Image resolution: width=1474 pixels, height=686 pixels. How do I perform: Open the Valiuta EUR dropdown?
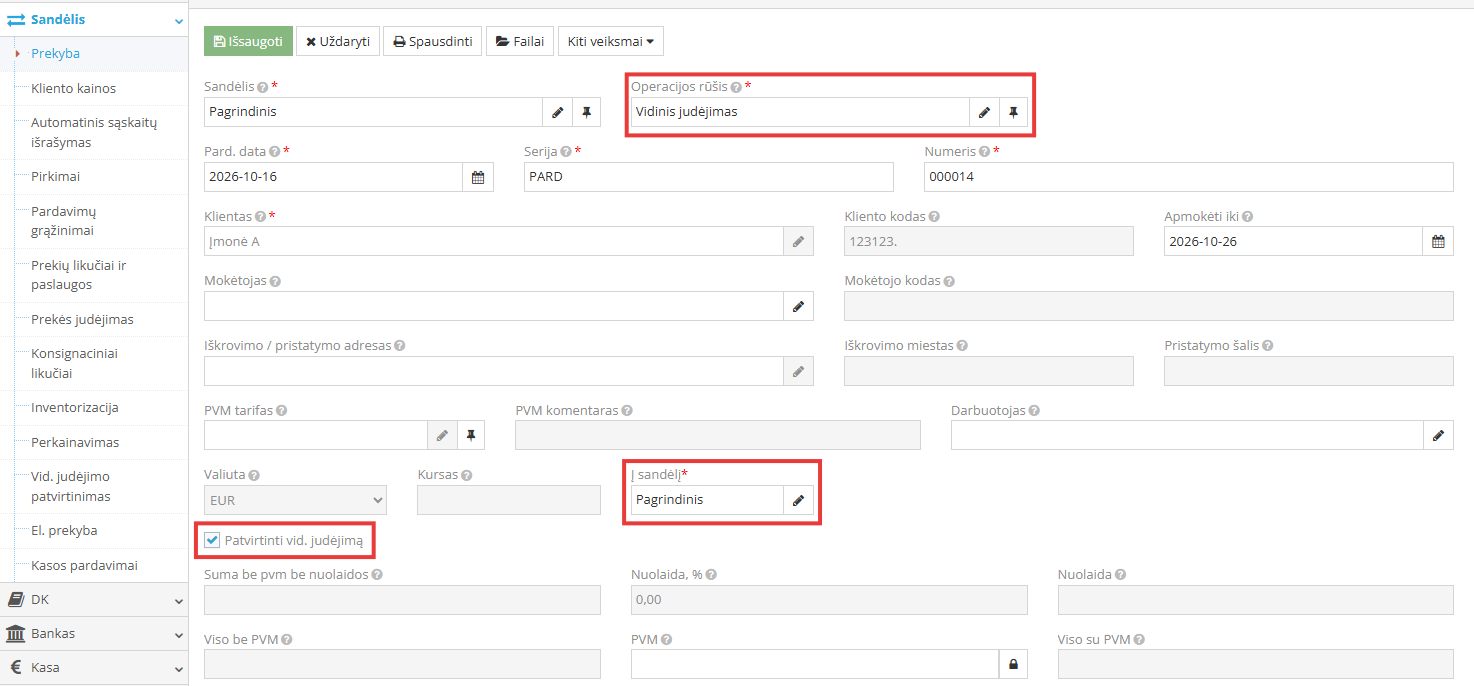(x=295, y=500)
